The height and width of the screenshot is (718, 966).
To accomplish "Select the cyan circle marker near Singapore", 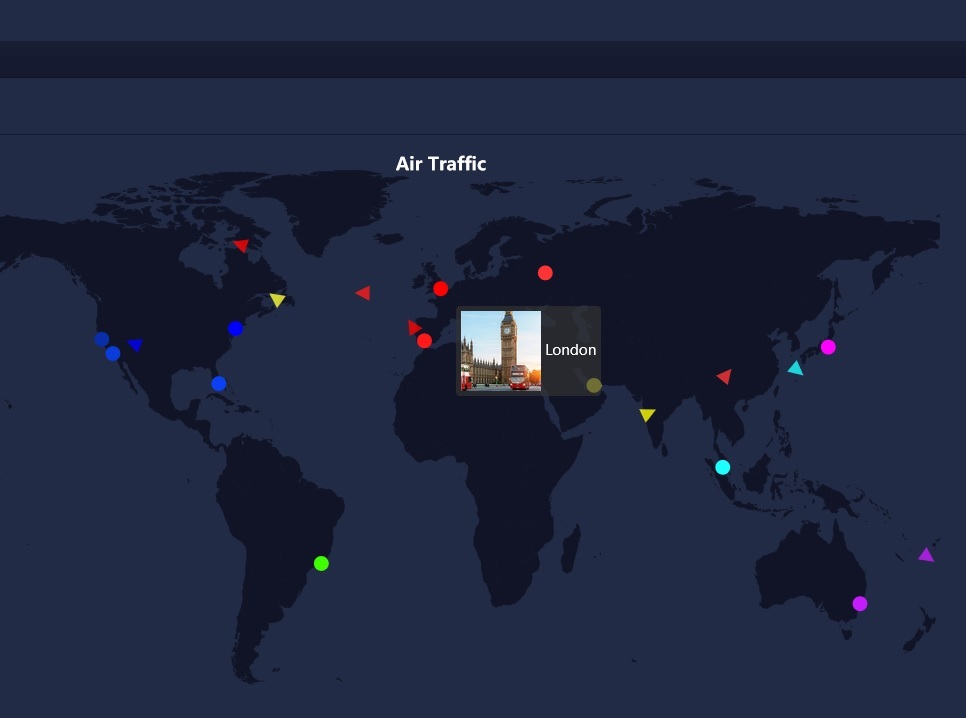I will click(x=723, y=467).
